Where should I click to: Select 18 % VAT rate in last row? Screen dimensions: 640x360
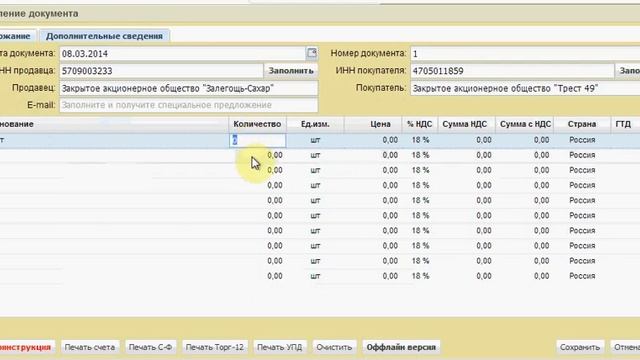pyautogui.click(x=420, y=276)
